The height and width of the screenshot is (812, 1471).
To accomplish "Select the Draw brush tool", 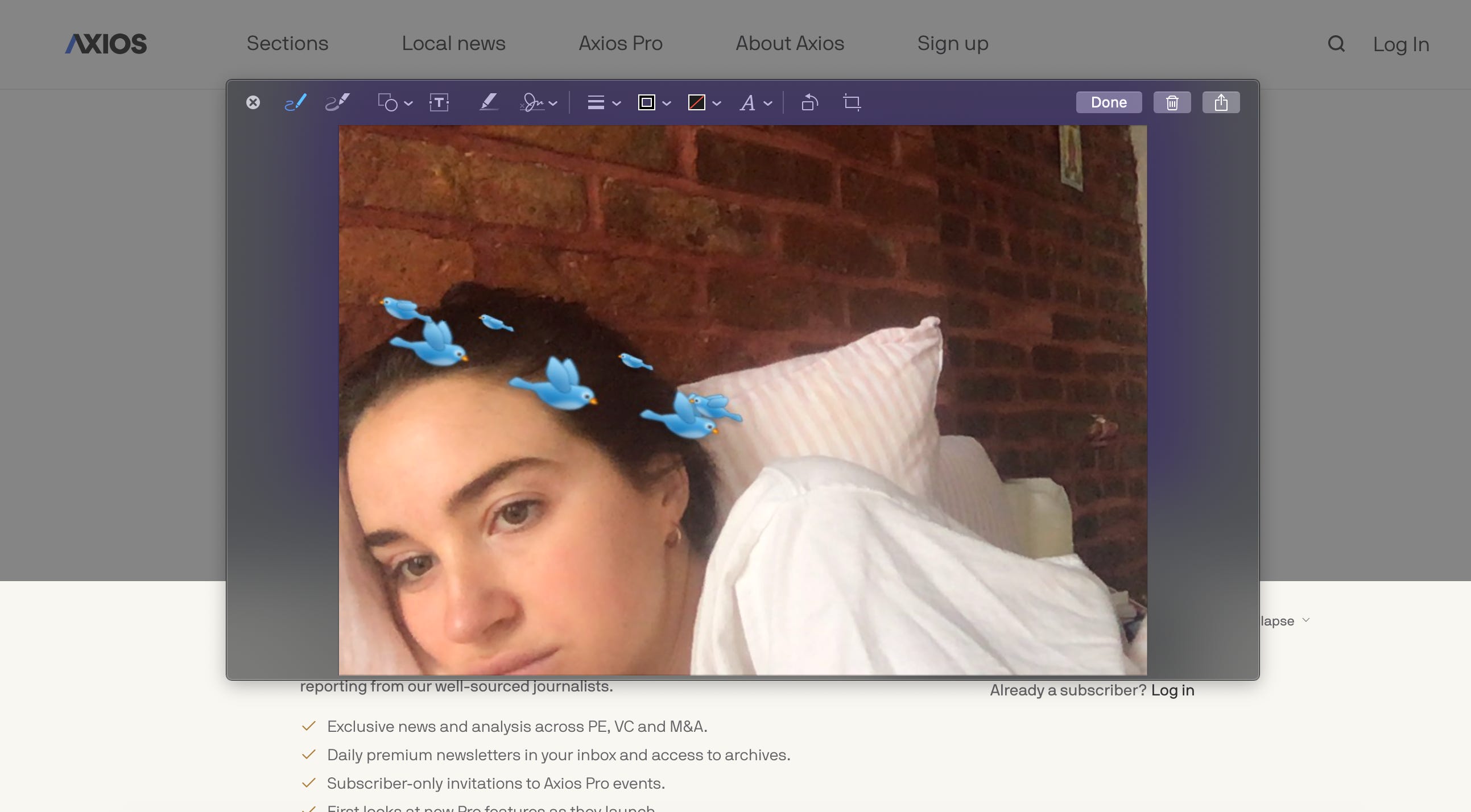I will (337, 102).
